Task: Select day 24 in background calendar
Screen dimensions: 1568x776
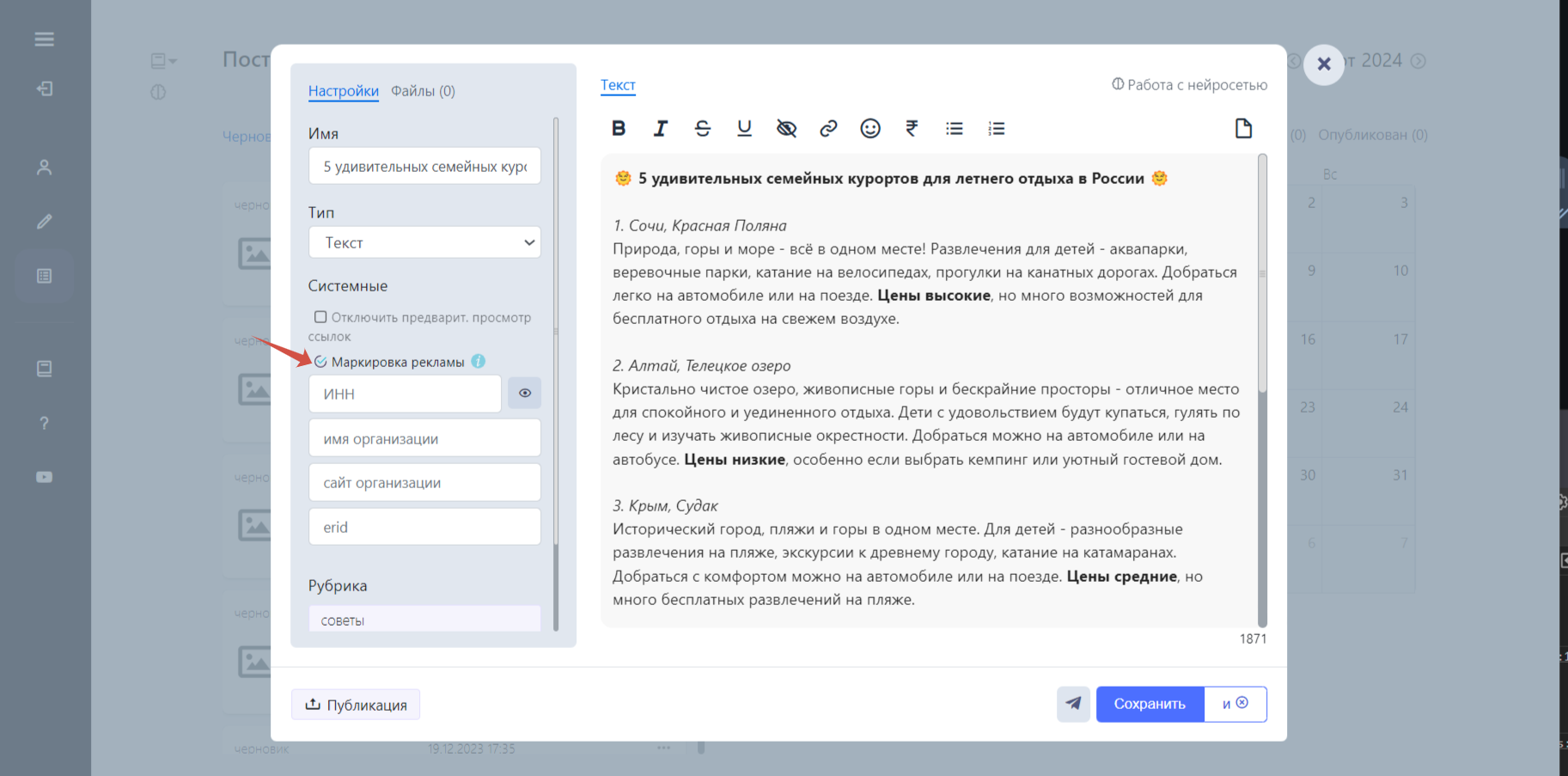Action: pos(1368,423)
